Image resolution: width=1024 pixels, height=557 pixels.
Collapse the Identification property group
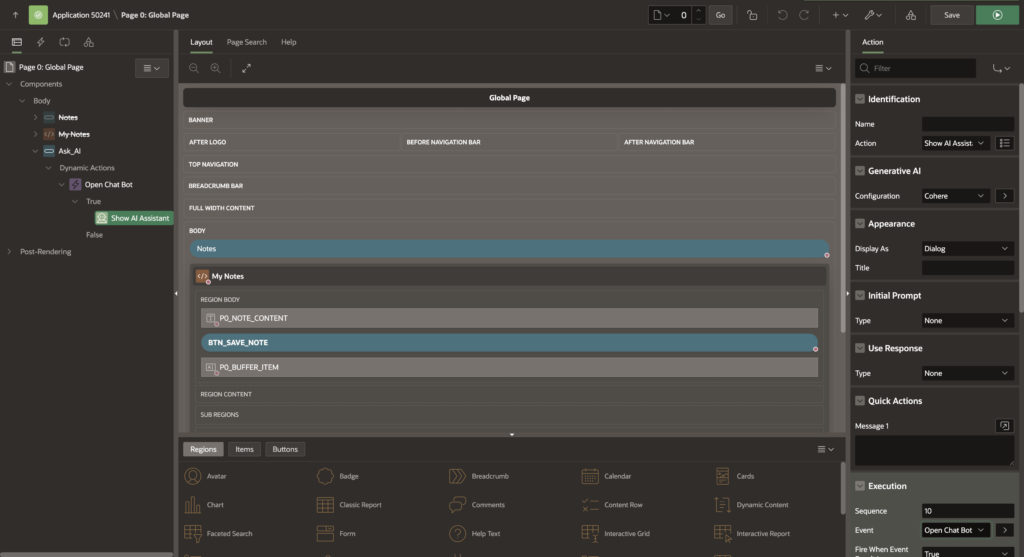tap(860, 99)
